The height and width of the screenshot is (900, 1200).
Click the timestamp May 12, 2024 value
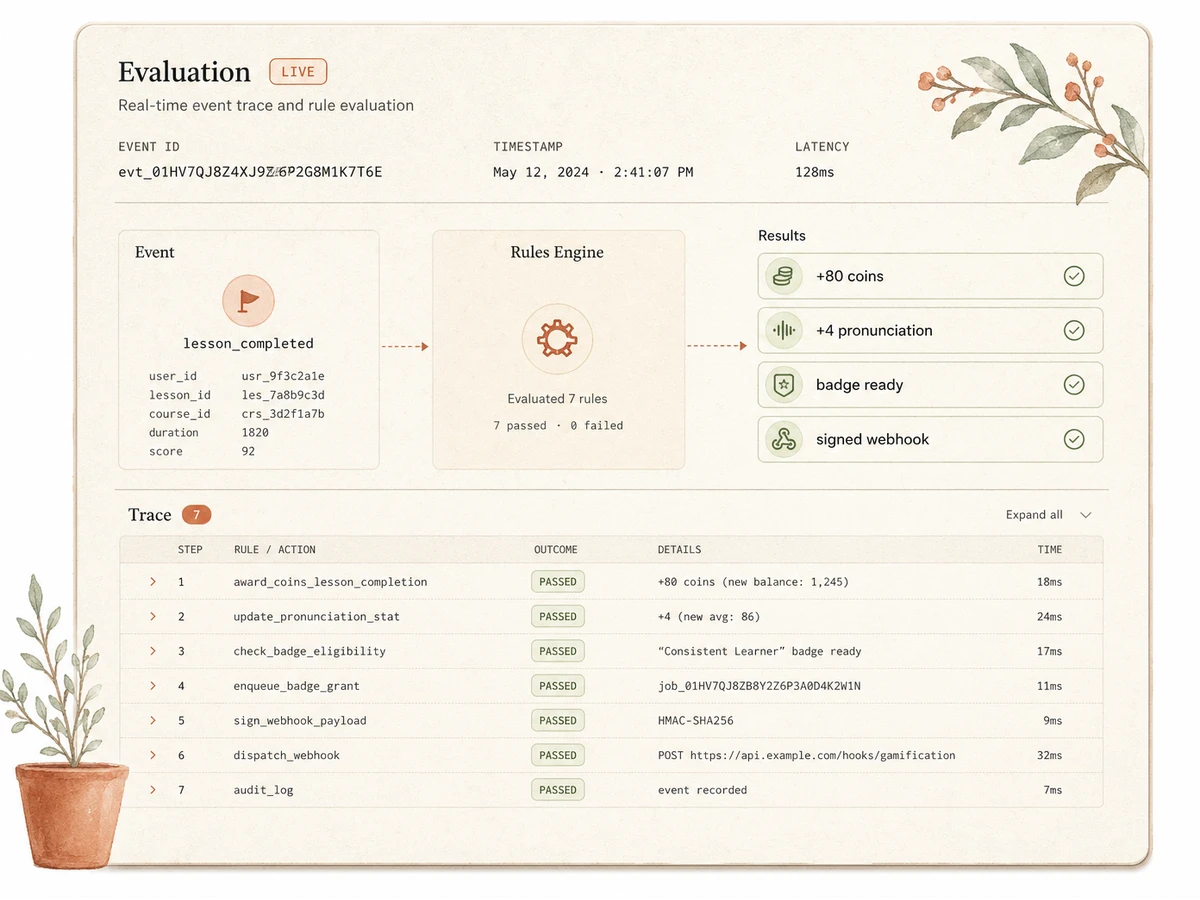point(593,172)
